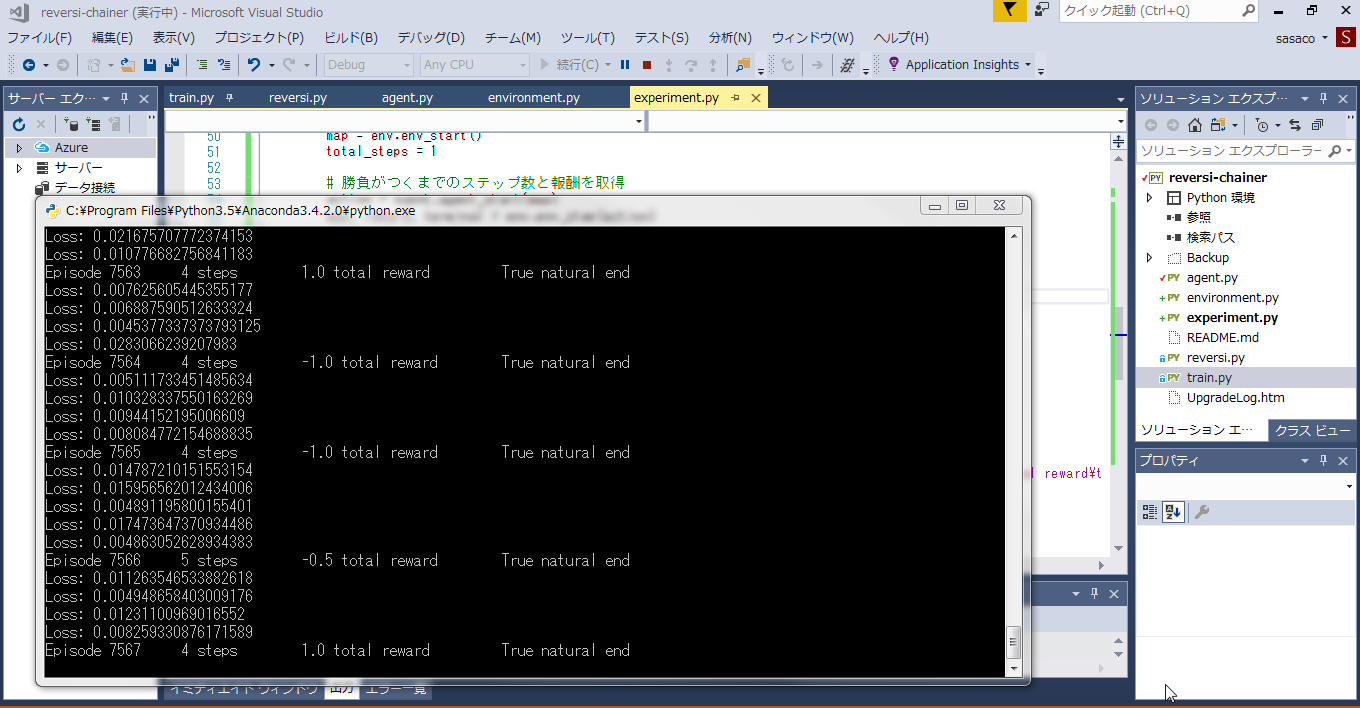Image resolution: width=1360 pixels, height=708 pixels.
Task: Select the reversi-chainer project node
Action: point(1217,178)
